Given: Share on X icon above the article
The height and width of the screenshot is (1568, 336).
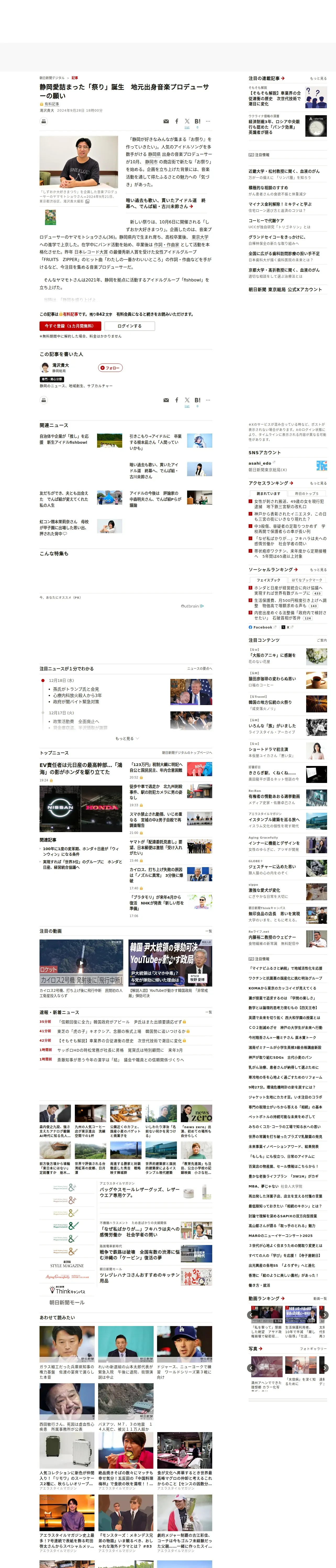Looking at the screenshot, I should click(187, 121).
